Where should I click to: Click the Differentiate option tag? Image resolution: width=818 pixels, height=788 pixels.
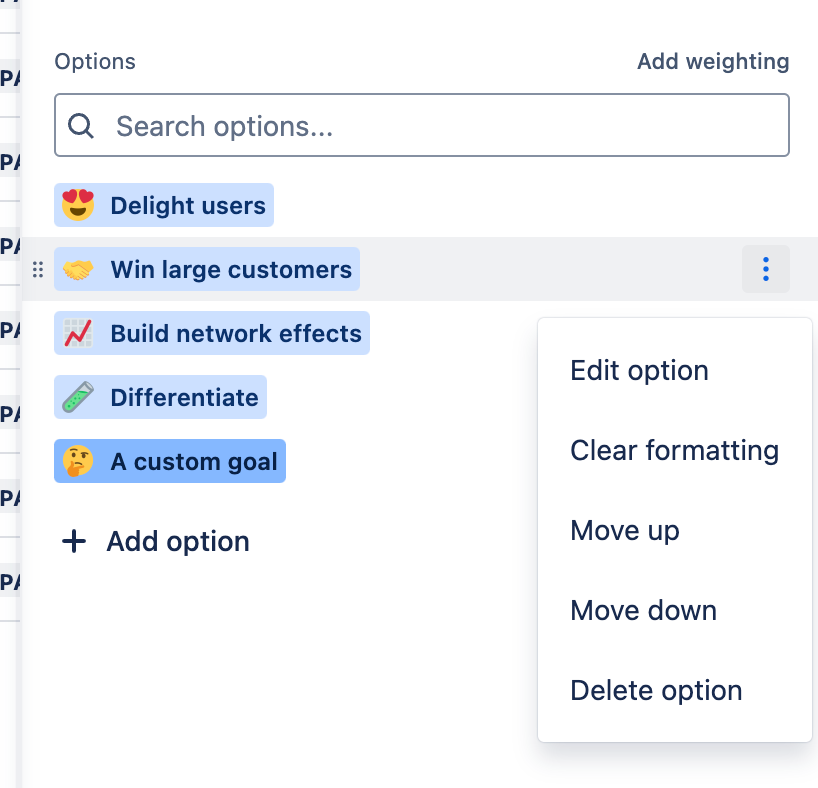tap(184, 398)
